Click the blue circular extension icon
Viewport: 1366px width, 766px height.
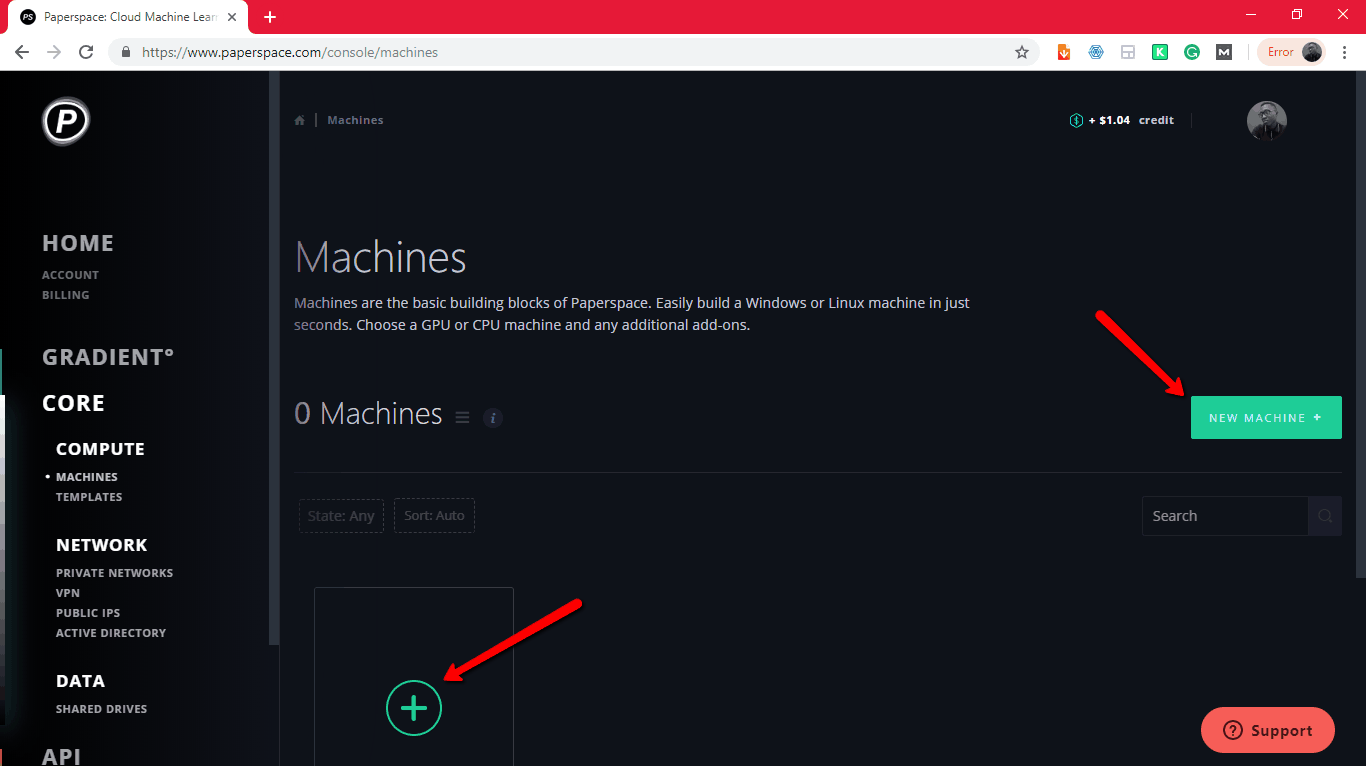(1096, 52)
